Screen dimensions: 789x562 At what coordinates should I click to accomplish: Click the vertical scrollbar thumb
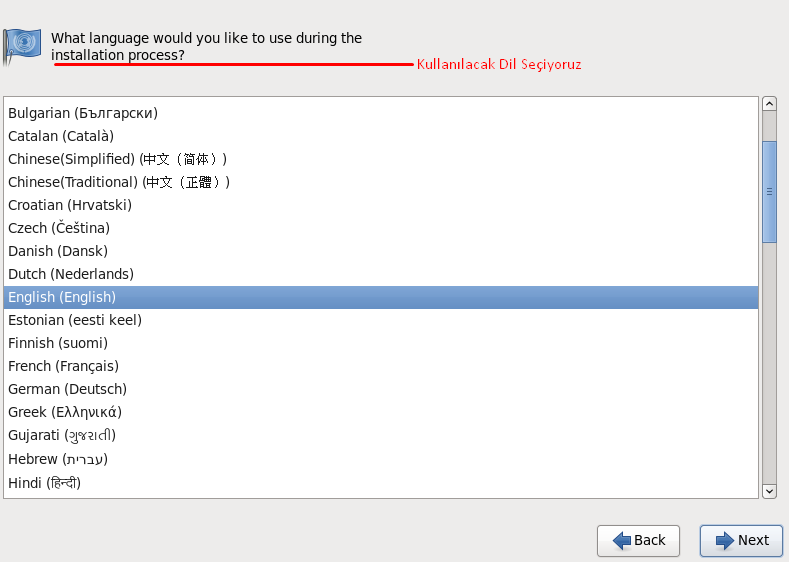pyautogui.click(x=769, y=191)
